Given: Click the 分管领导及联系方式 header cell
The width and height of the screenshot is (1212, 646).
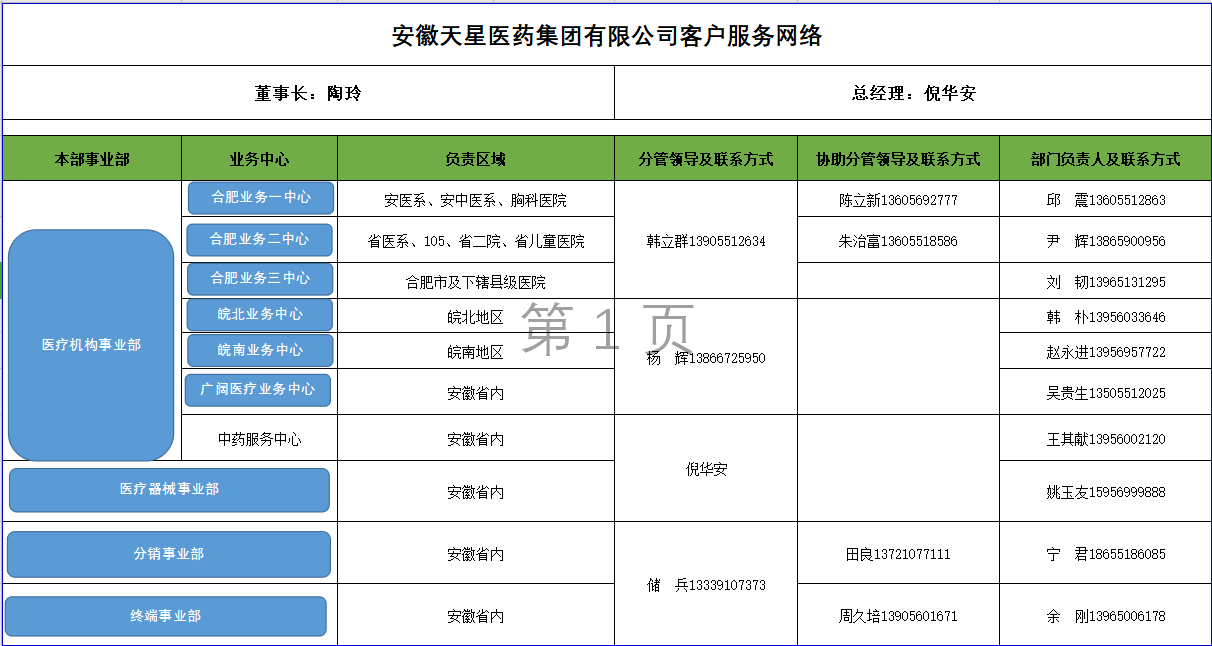Looking at the screenshot, I should click(x=706, y=159).
